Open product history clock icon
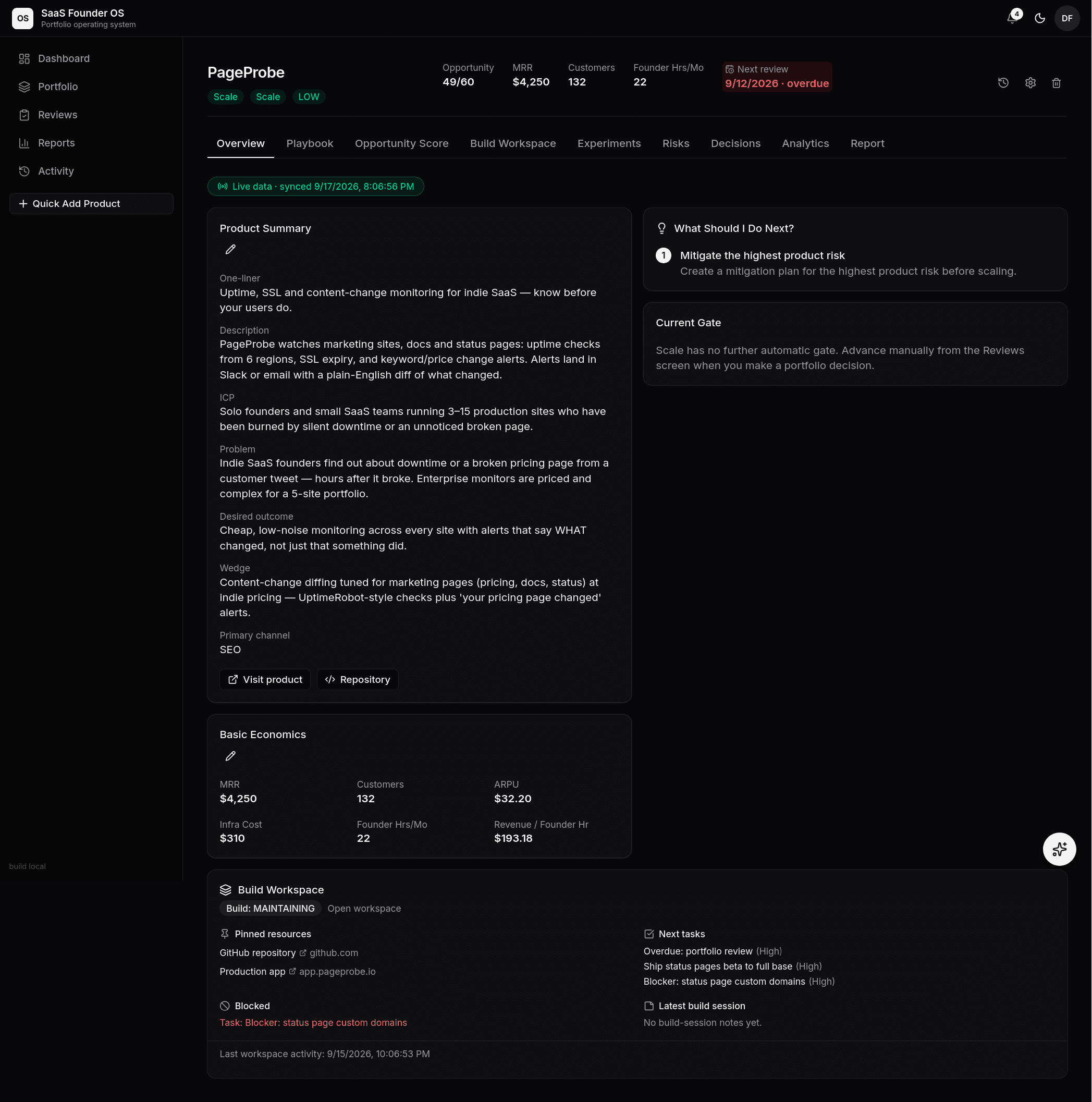Viewport: 1092px width, 1102px height. pyautogui.click(x=1003, y=83)
